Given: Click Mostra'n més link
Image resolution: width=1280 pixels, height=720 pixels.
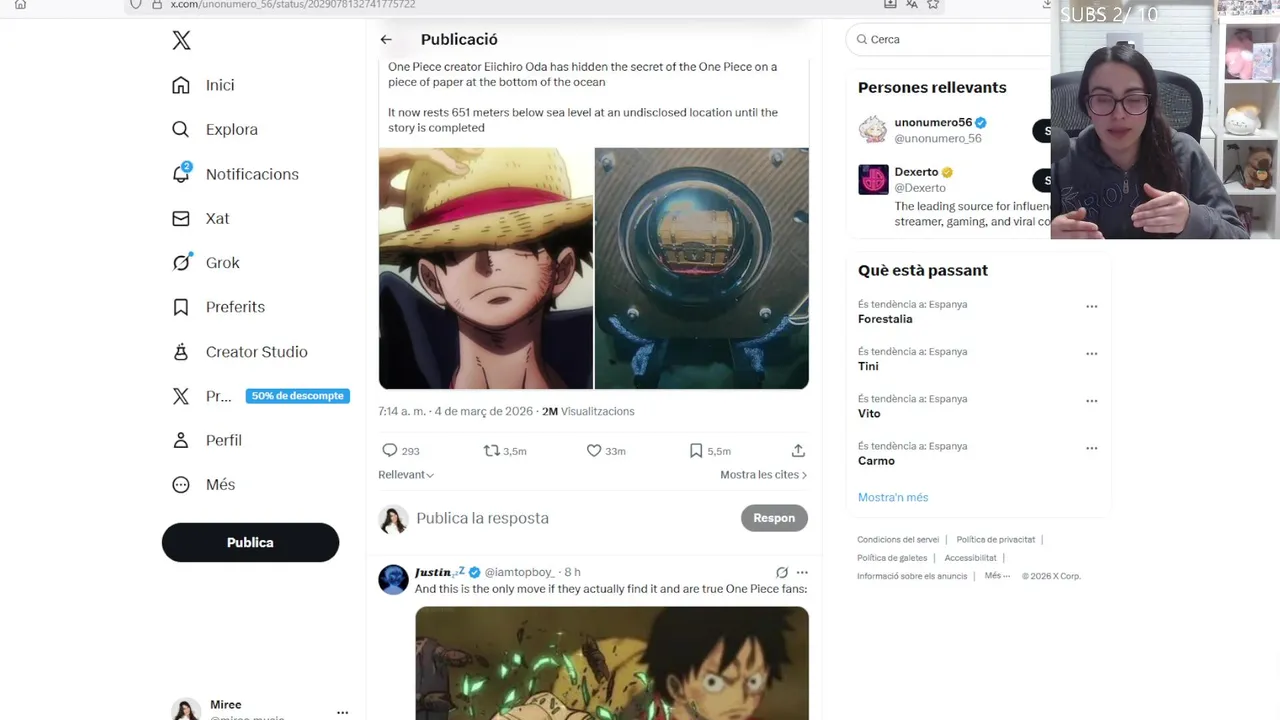Looking at the screenshot, I should [x=893, y=497].
